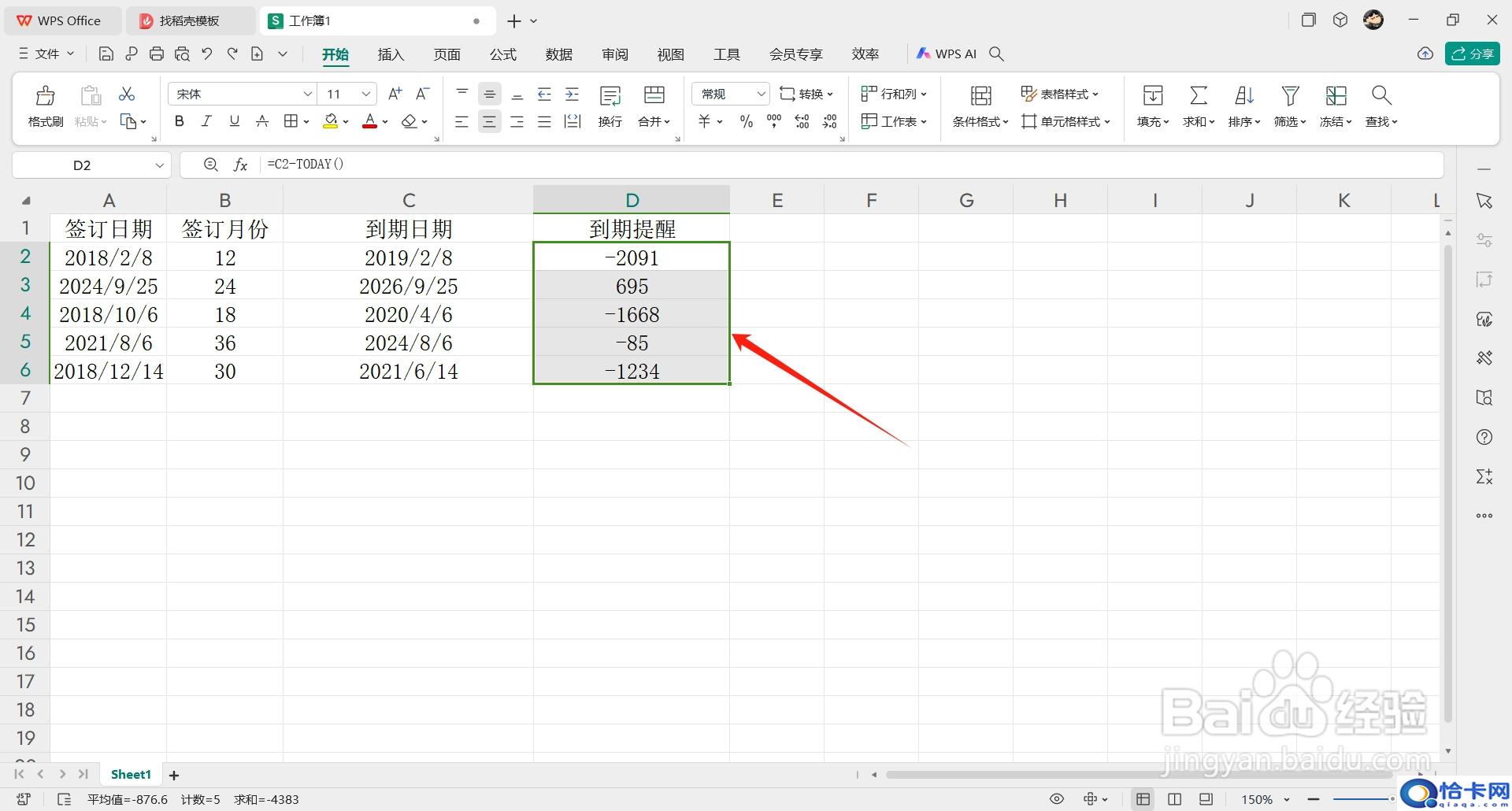Click the search magnifier beside WPS AI
This screenshot has height=811, width=1512.
point(996,54)
